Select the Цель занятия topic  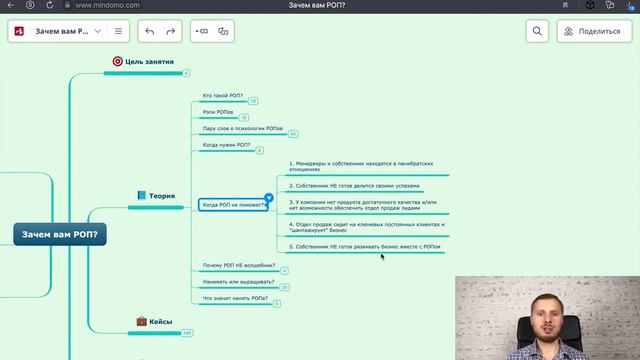click(x=149, y=62)
